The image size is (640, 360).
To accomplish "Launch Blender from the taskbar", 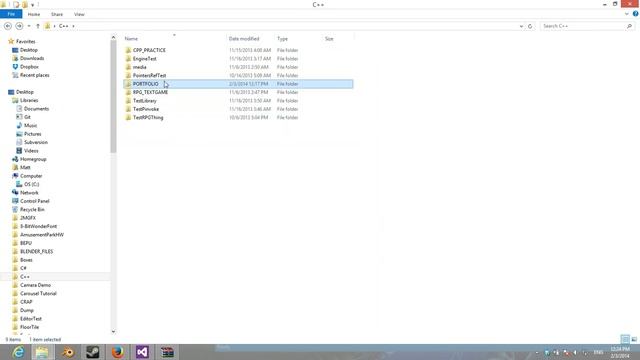I will 68,352.
